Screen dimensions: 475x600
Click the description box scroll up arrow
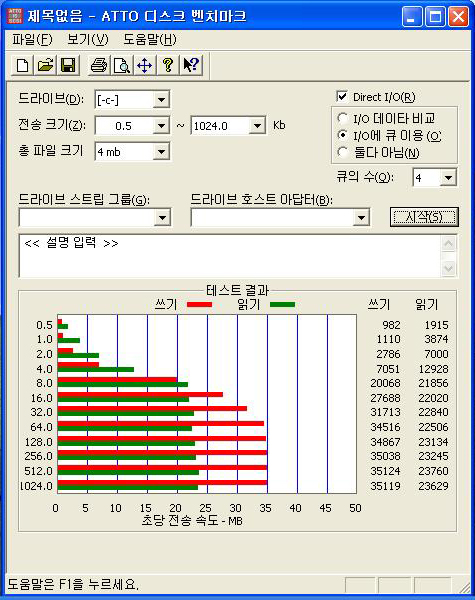tap(449, 243)
